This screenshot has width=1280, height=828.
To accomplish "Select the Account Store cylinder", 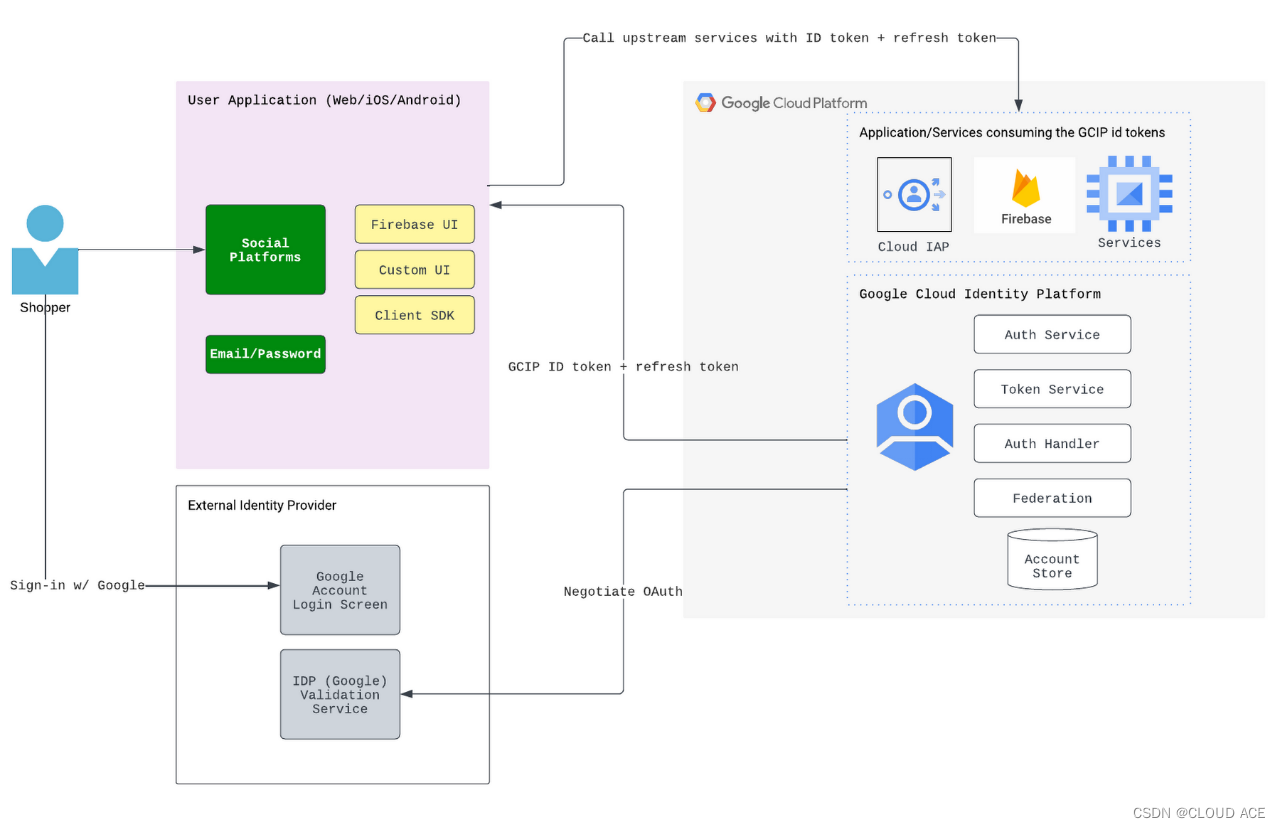I will coord(1052,559).
